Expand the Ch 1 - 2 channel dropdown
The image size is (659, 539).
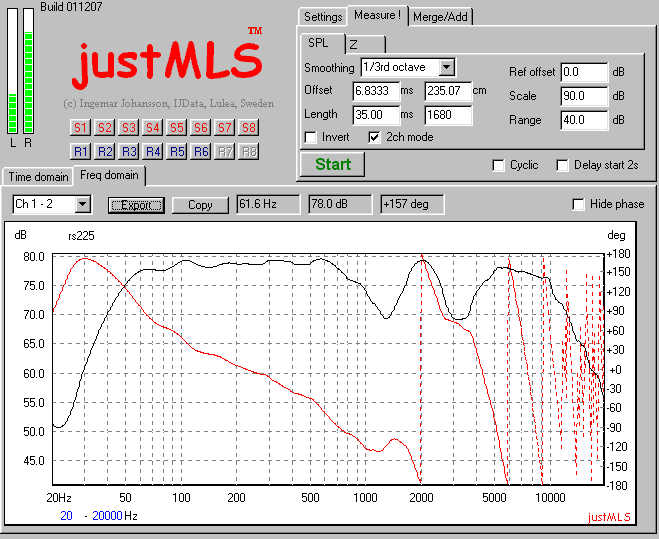(83, 205)
